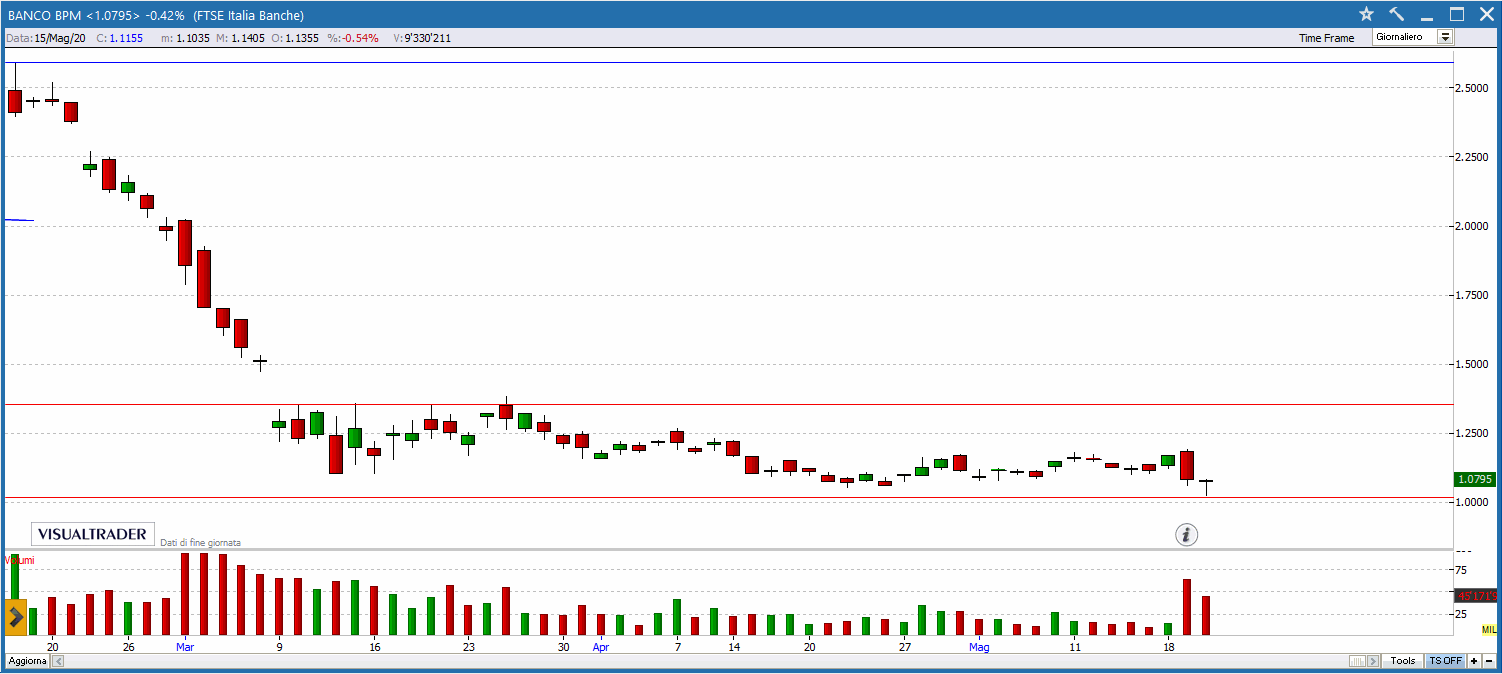1502x674 pixels.
Task: Click the 'Mar' month label on time axis
Action: [185, 647]
